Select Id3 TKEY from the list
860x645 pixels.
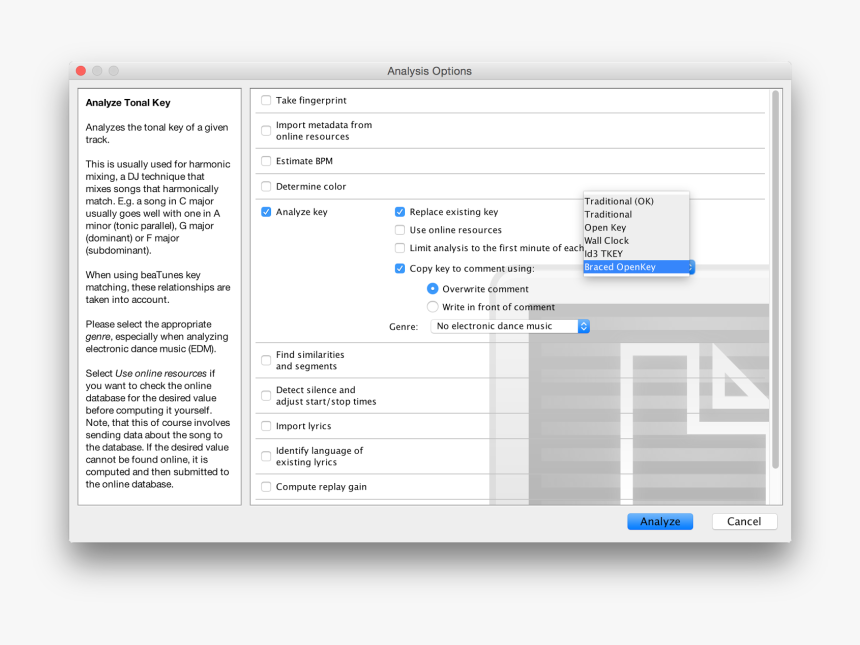(604, 254)
